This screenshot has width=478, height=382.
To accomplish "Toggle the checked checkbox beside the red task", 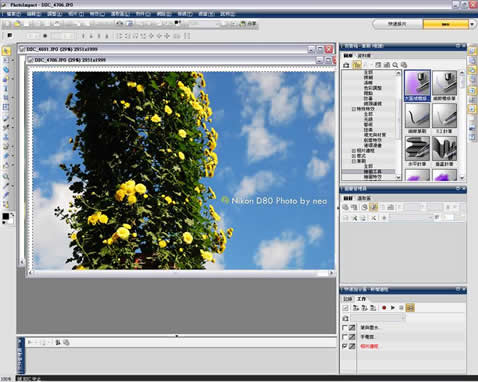I will pyautogui.click(x=345, y=346).
